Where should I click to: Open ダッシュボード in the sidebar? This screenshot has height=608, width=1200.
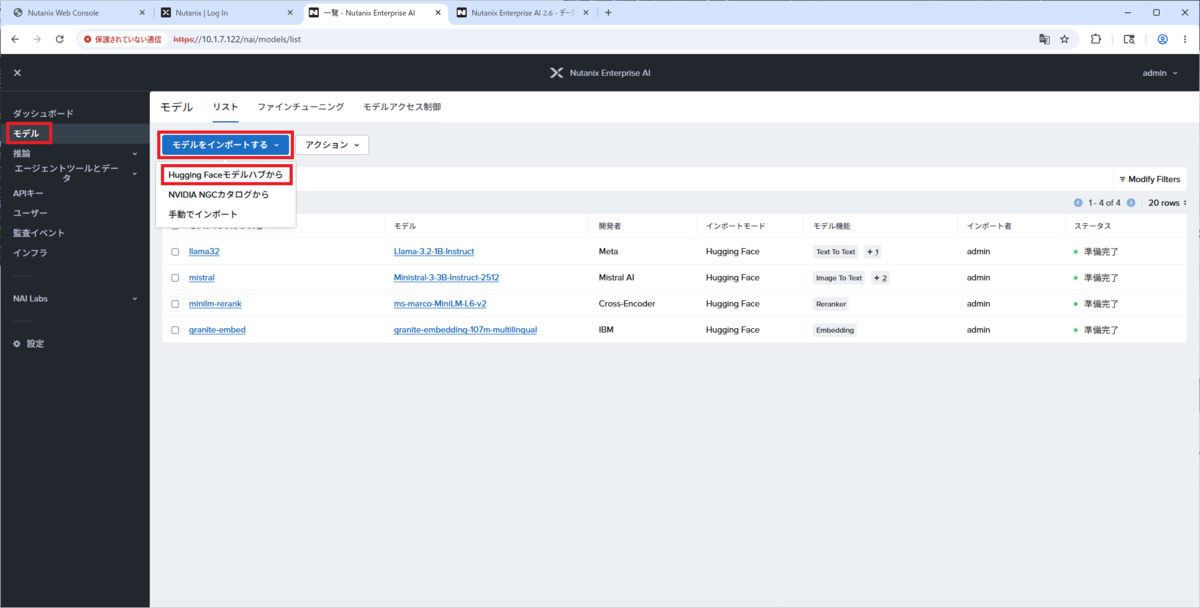point(43,114)
